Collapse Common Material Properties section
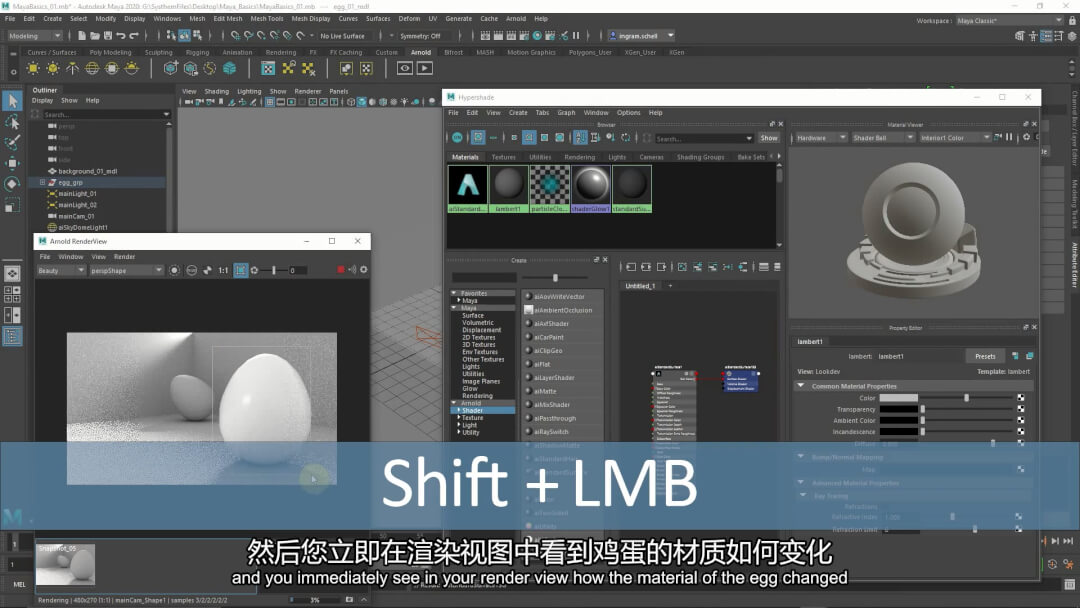The image size is (1080, 608). point(800,386)
